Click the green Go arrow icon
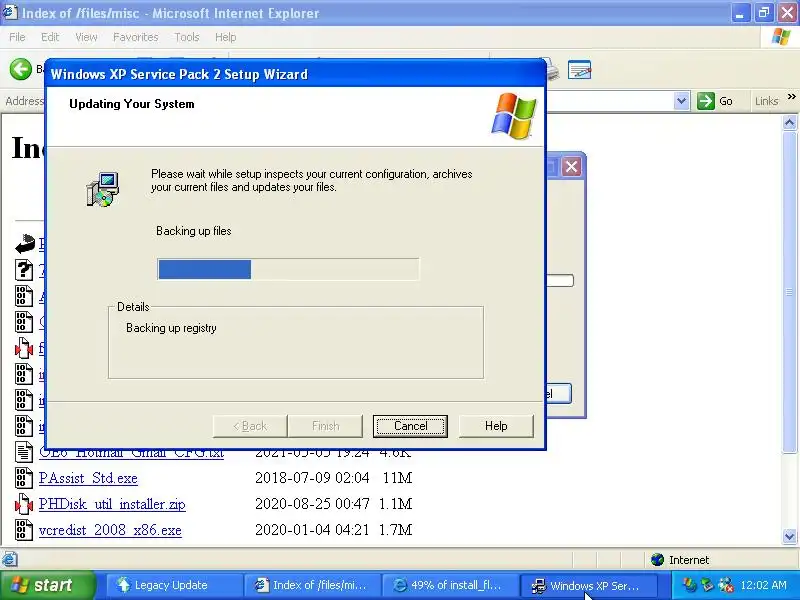Image resolution: width=800 pixels, height=600 pixels. tap(706, 101)
